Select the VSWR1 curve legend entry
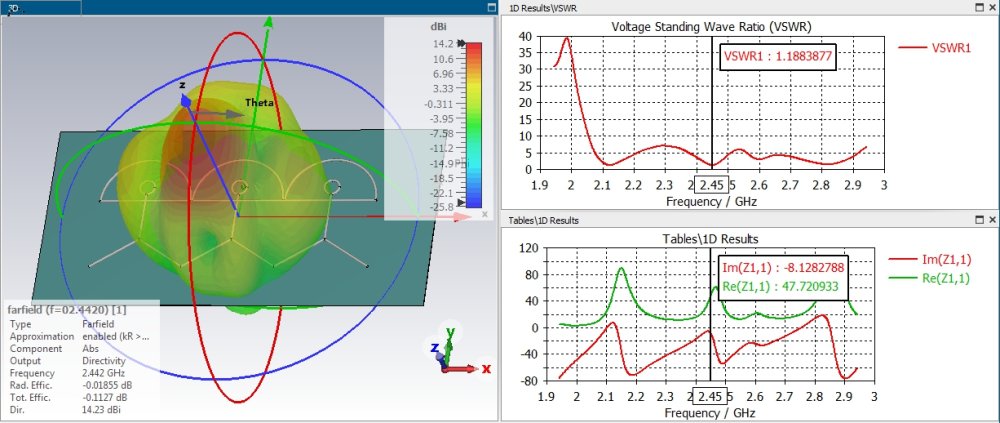Viewport: 1000px width, 423px height. coord(934,47)
